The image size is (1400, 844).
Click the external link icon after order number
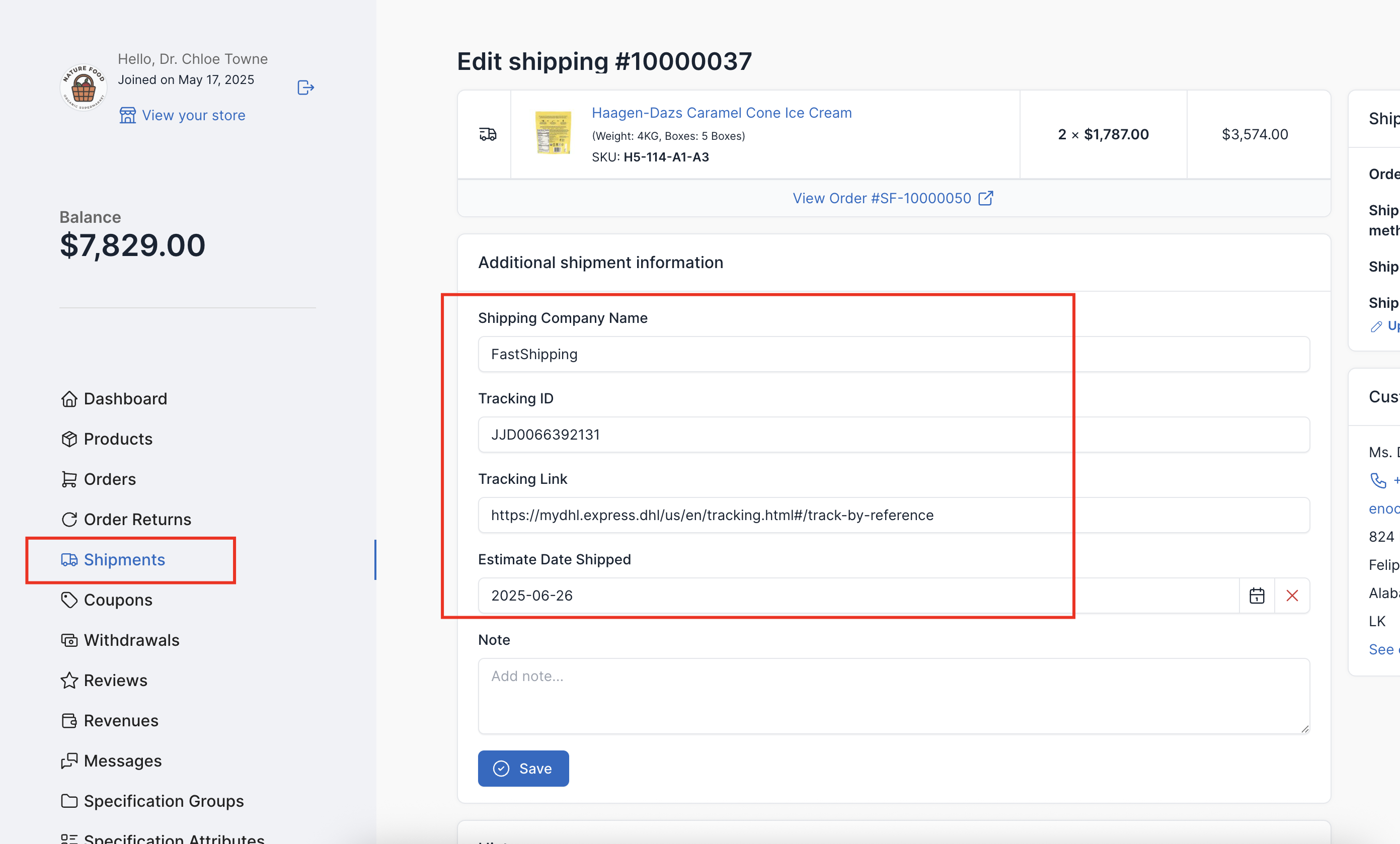[985, 198]
